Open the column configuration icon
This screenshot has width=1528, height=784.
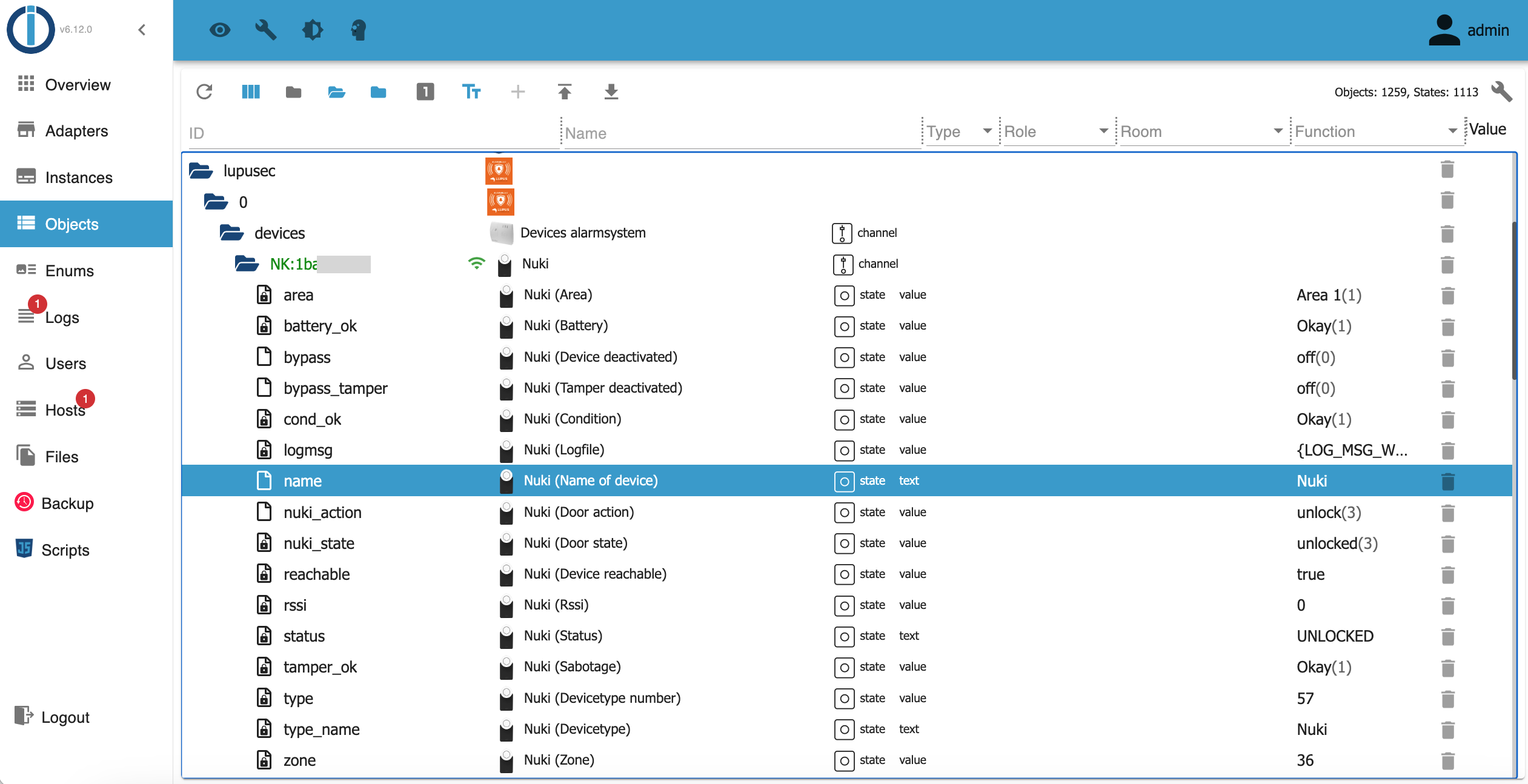point(250,92)
